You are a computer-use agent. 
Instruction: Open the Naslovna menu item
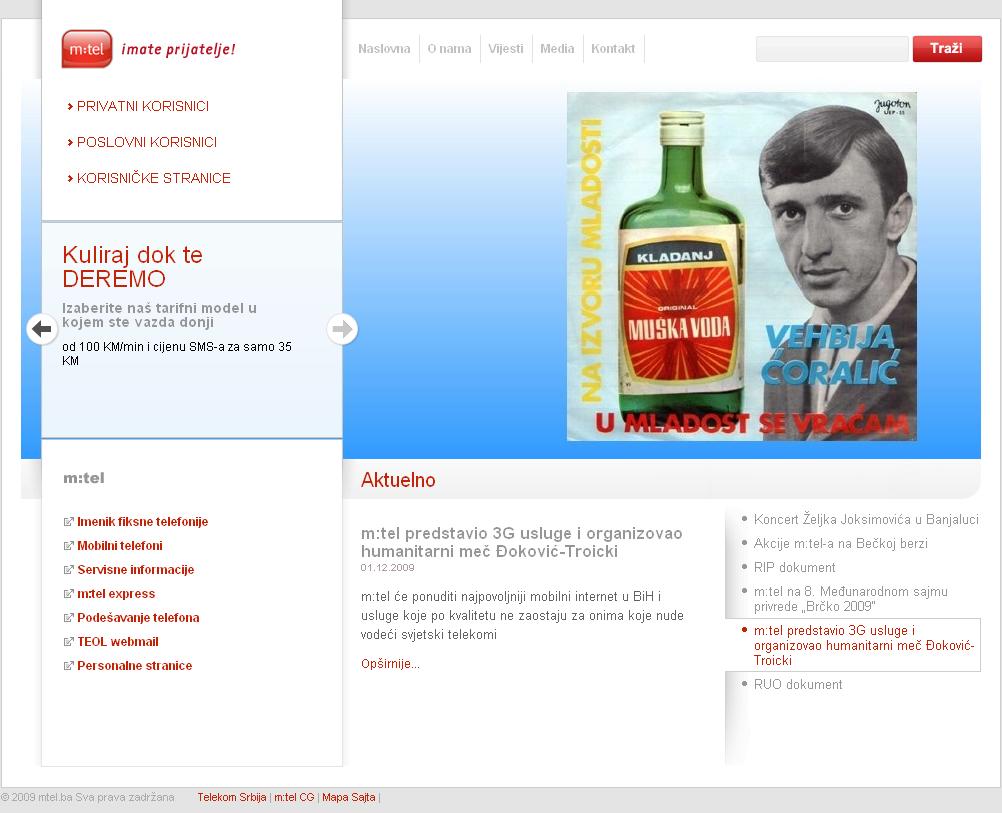click(x=384, y=49)
